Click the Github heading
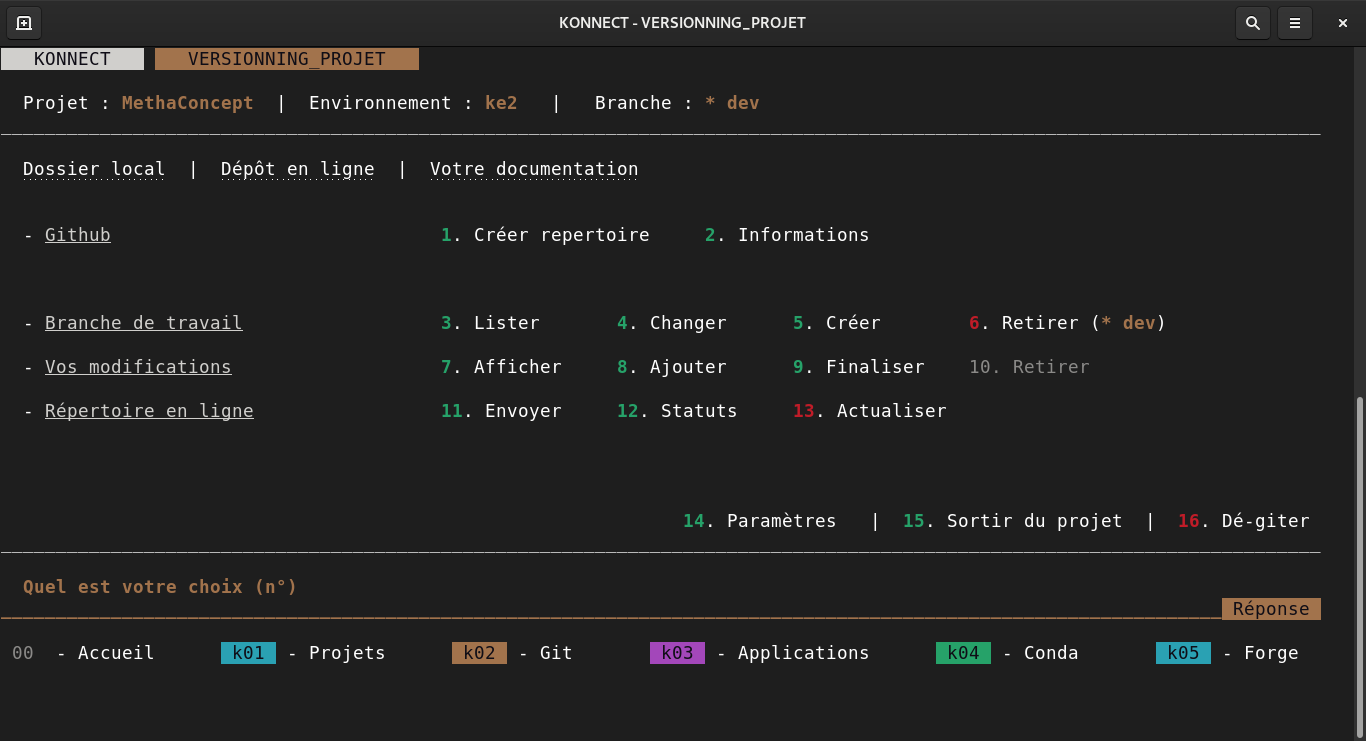Screen dimensions: 1366x741 pos(78,235)
